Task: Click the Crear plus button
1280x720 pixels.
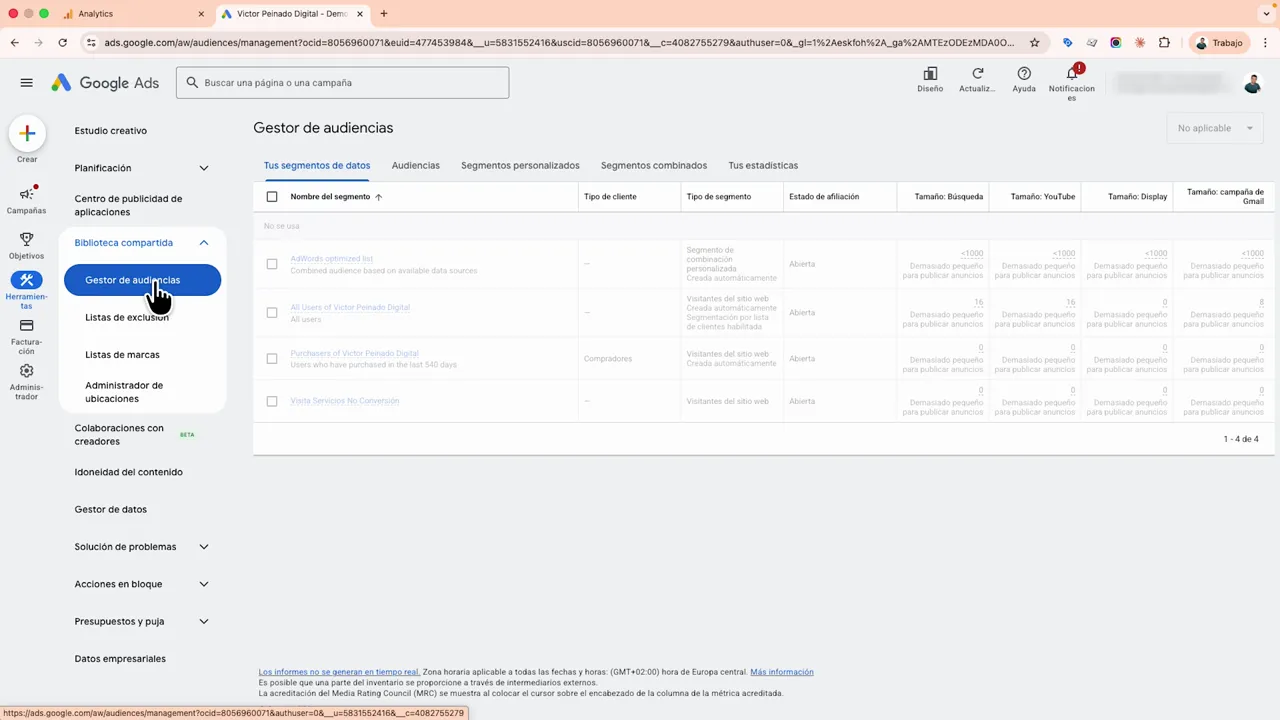Action: pos(27,133)
